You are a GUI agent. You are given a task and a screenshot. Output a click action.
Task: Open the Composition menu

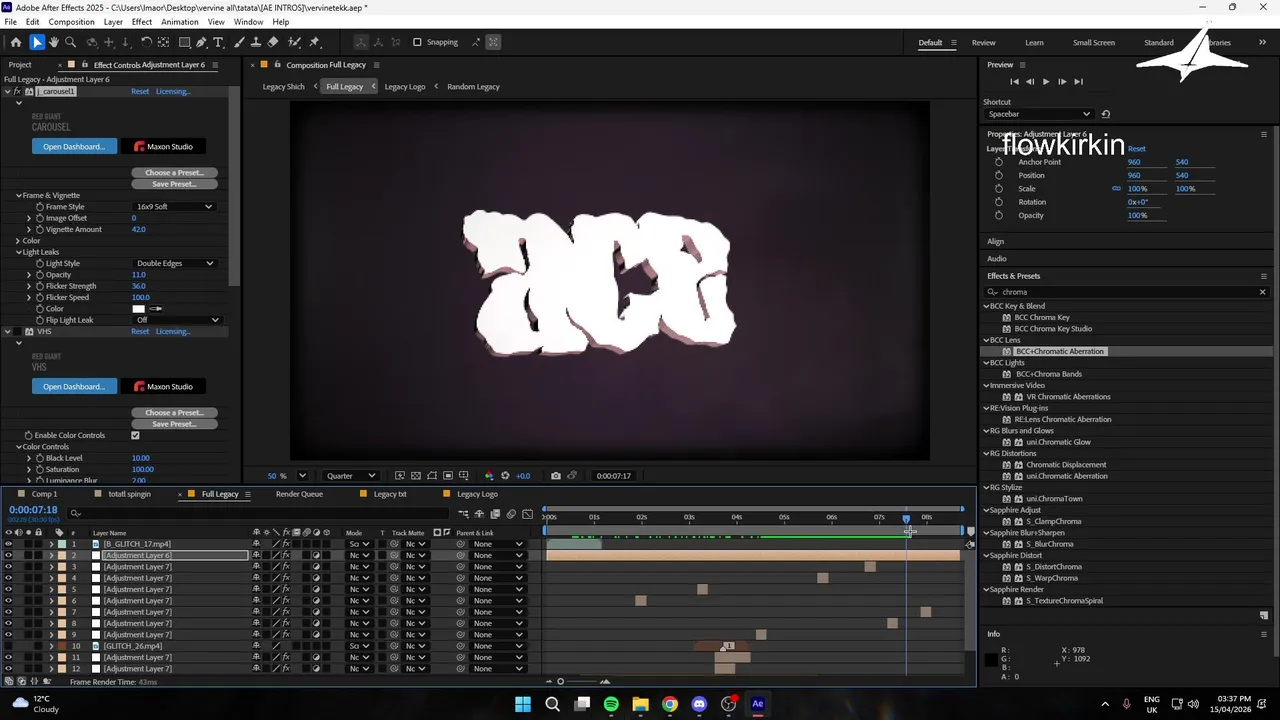click(71, 22)
